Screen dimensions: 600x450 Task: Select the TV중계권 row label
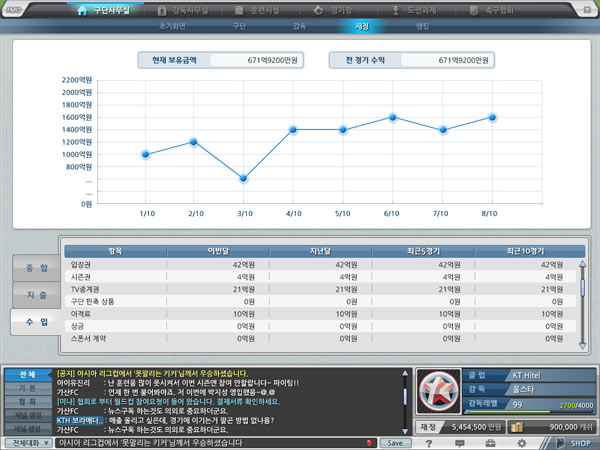coord(85,289)
